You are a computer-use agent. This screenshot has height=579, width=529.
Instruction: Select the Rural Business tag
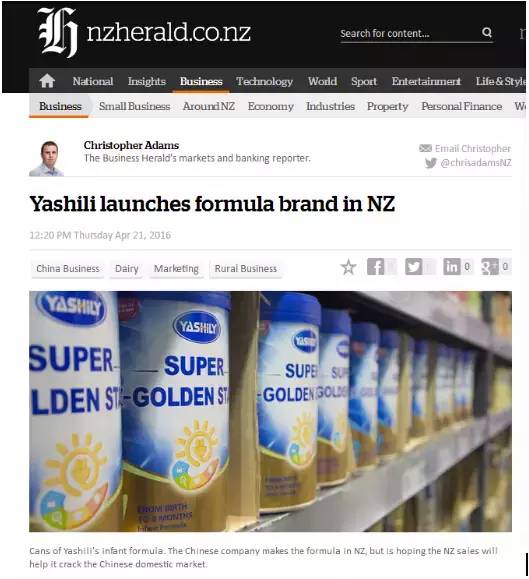245,269
